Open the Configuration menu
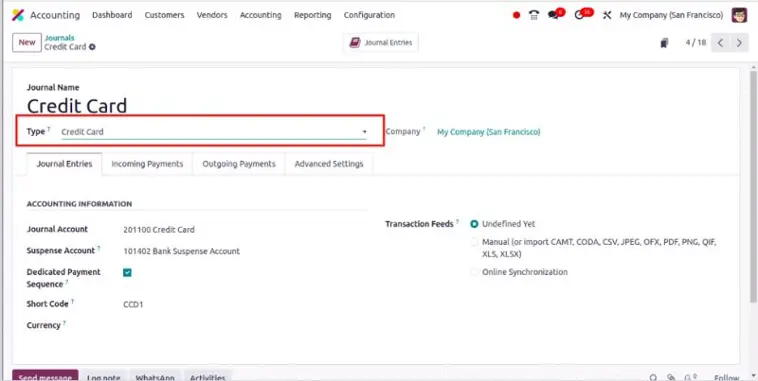Image resolution: width=758 pixels, height=381 pixels. coord(369,15)
